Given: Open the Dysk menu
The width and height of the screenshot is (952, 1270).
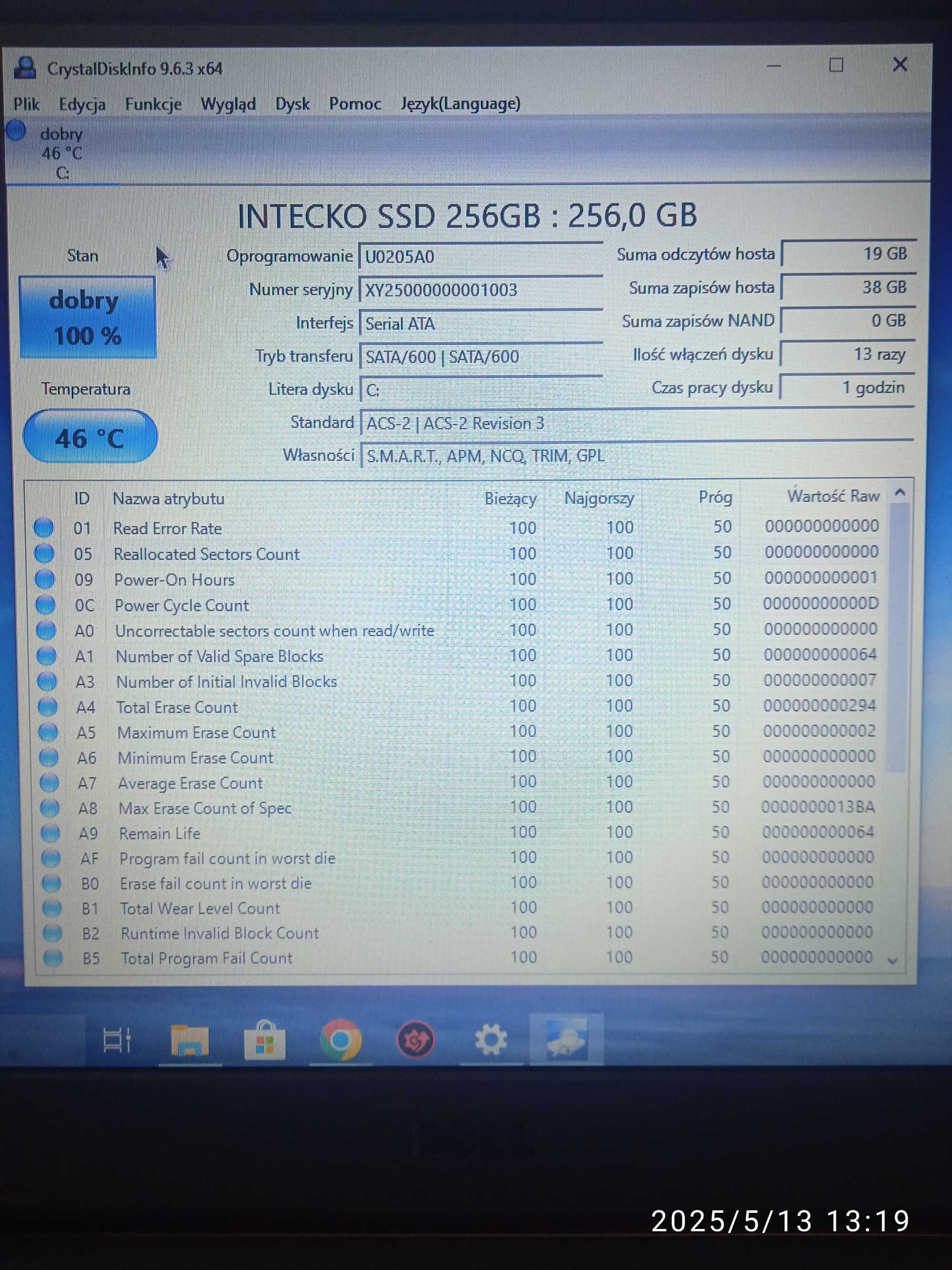Looking at the screenshot, I should [x=292, y=104].
